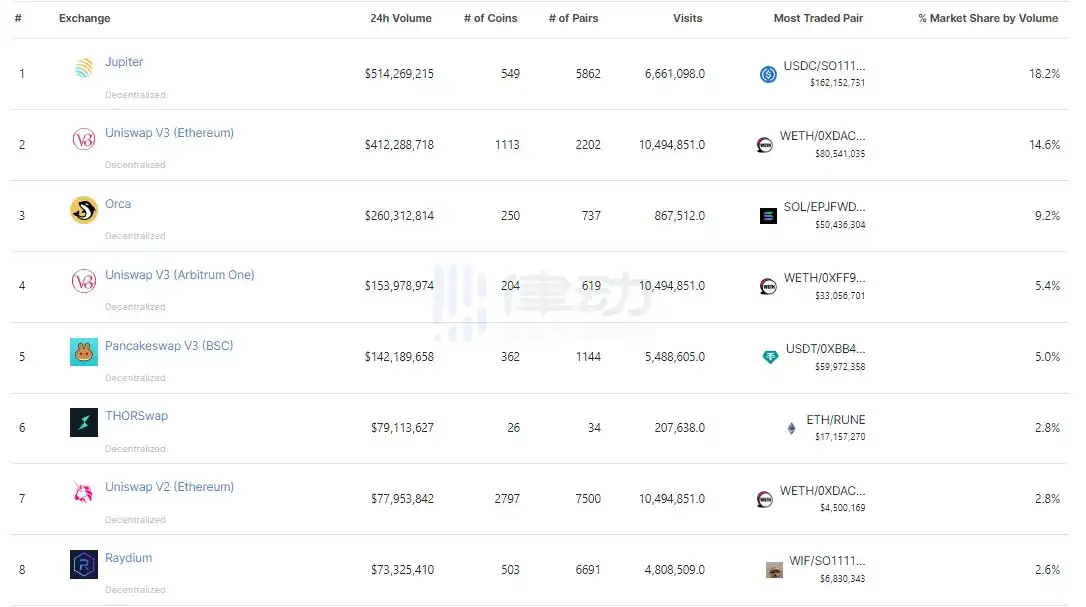Sort by % Market Share by Volume header
This screenshot has height=607, width=1086.
[988, 18]
